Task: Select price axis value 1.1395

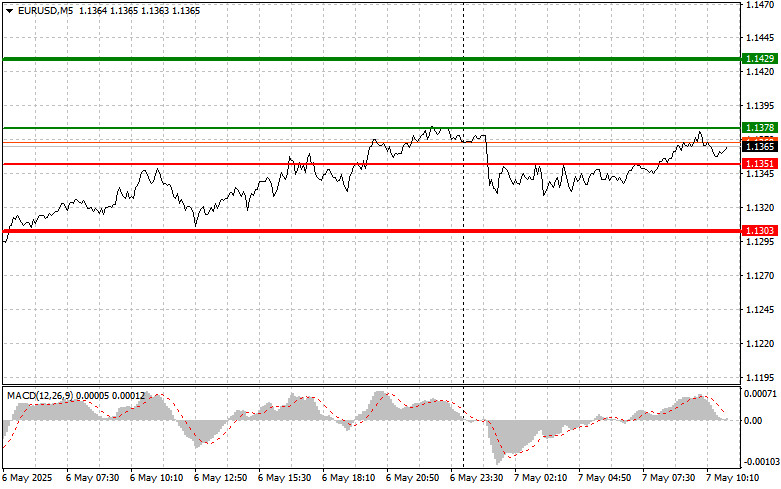Action: [x=760, y=106]
